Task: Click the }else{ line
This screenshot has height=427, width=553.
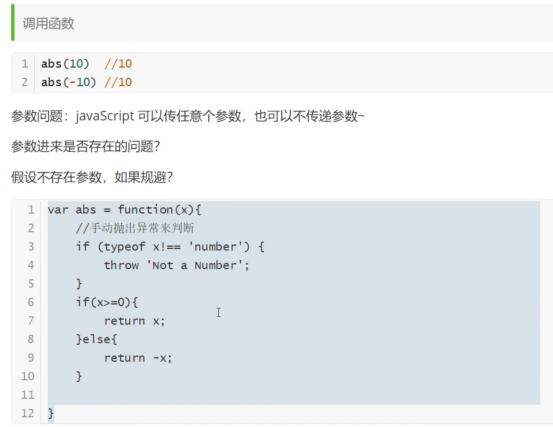Action: click(96, 339)
